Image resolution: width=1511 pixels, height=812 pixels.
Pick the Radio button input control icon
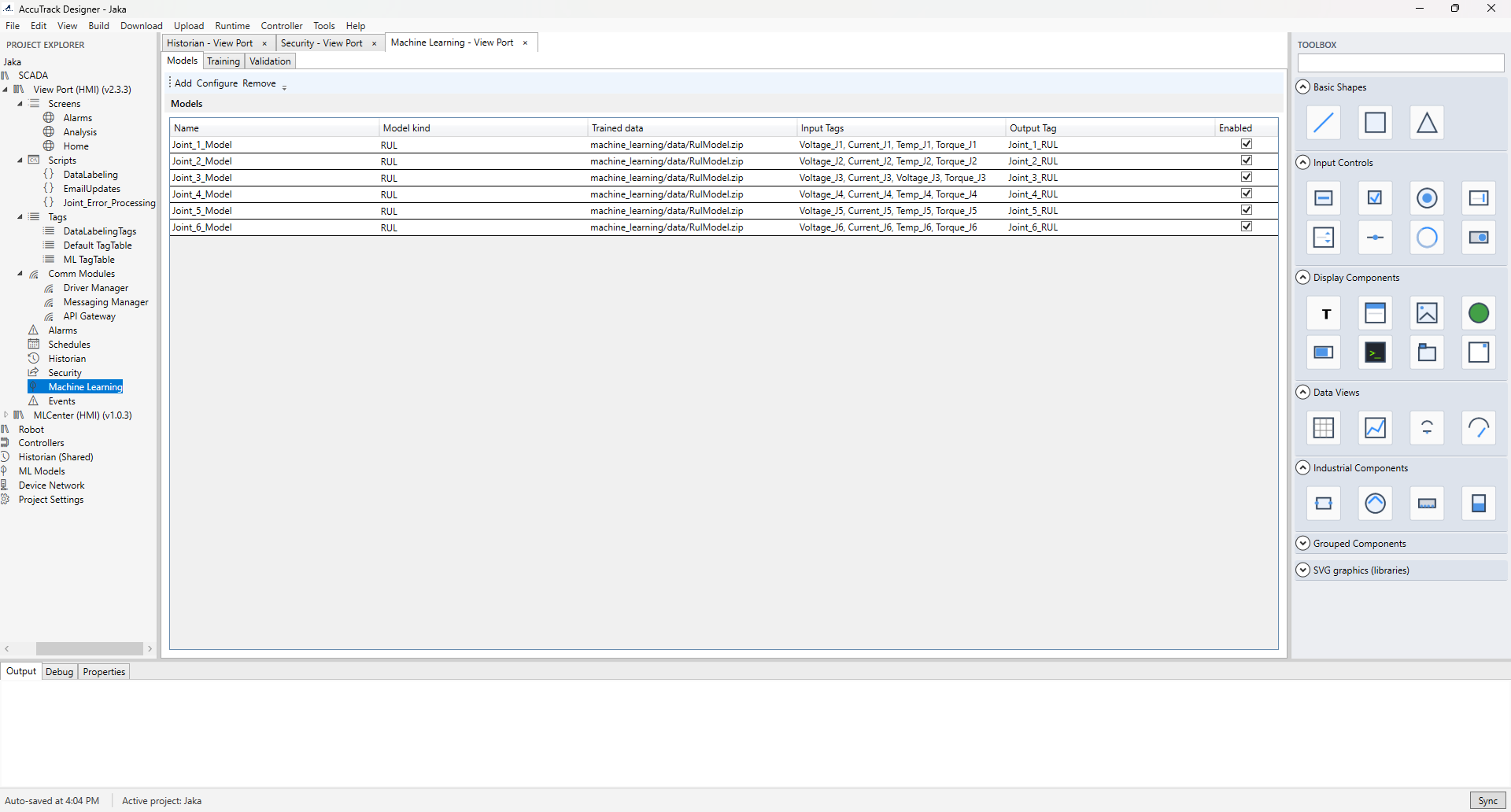click(1427, 198)
